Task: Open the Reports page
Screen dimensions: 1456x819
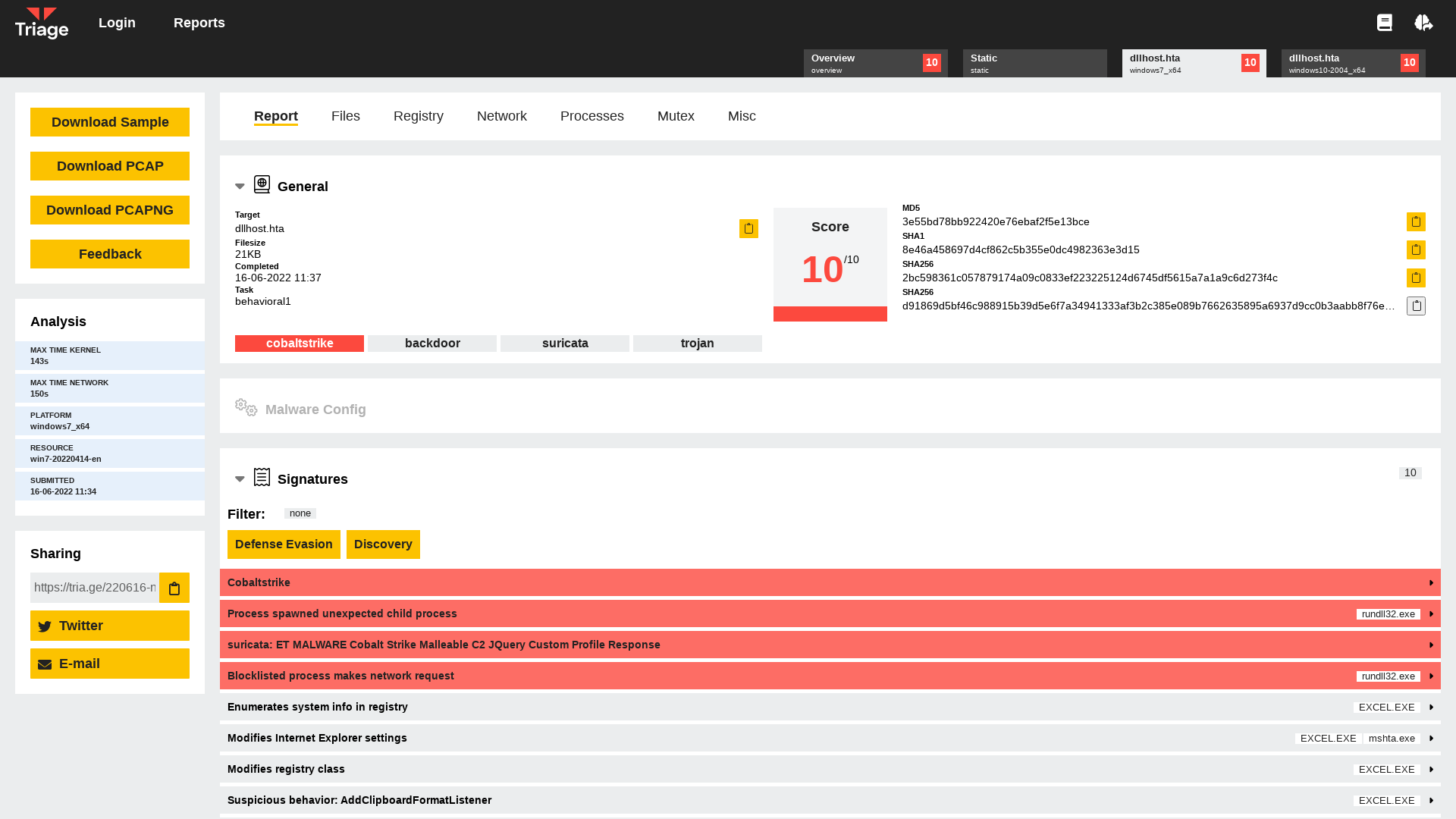Action: tap(199, 23)
